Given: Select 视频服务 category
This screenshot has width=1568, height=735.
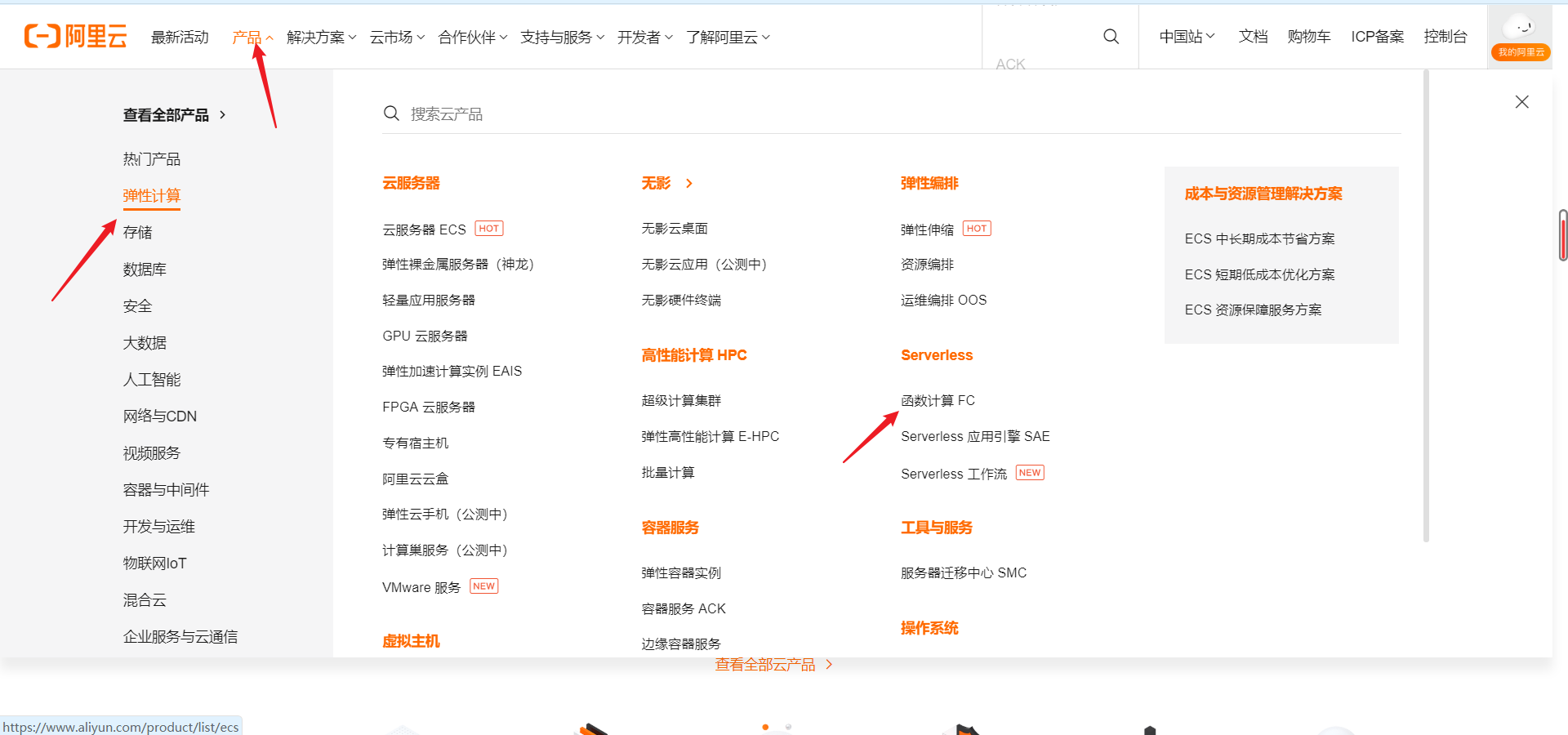Looking at the screenshot, I should point(152,453).
